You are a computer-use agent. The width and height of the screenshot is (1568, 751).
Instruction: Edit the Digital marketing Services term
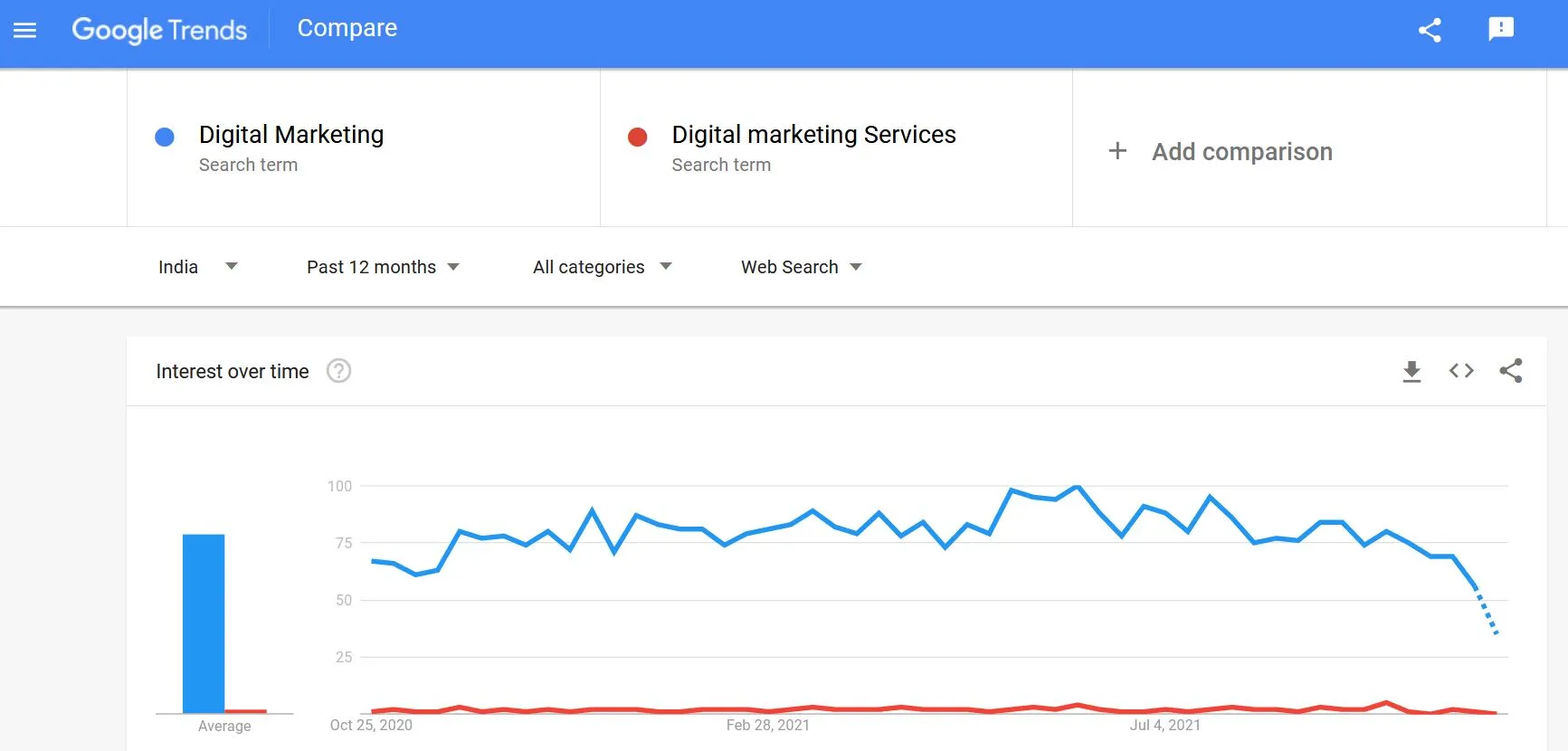pyautogui.click(x=813, y=135)
